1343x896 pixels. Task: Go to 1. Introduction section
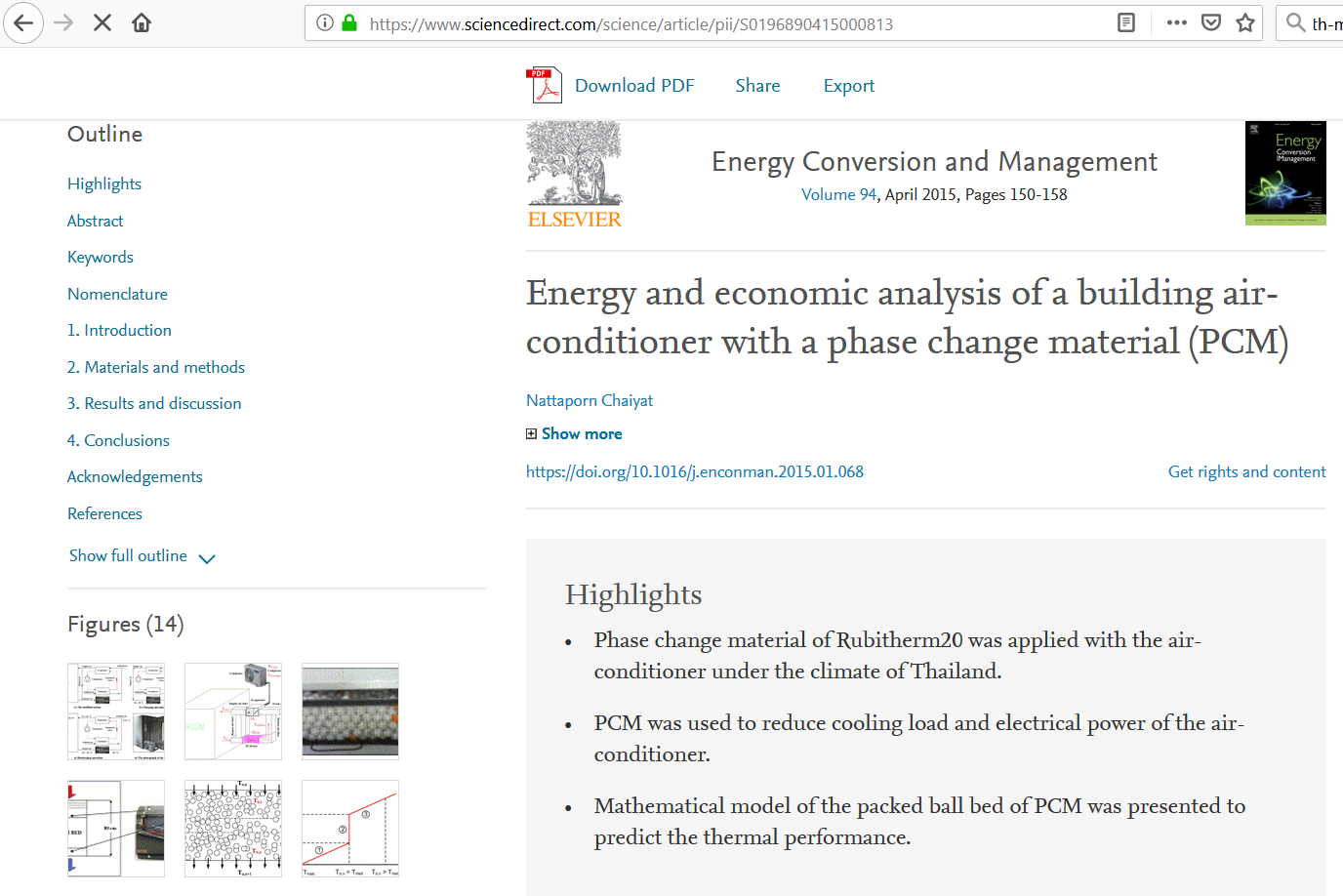119,330
